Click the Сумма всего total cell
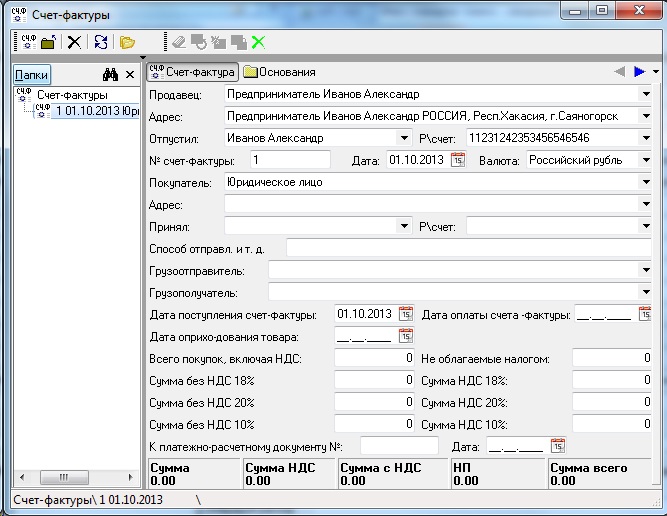Viewport: 667px width, 516px height. [x=600, y=474]
